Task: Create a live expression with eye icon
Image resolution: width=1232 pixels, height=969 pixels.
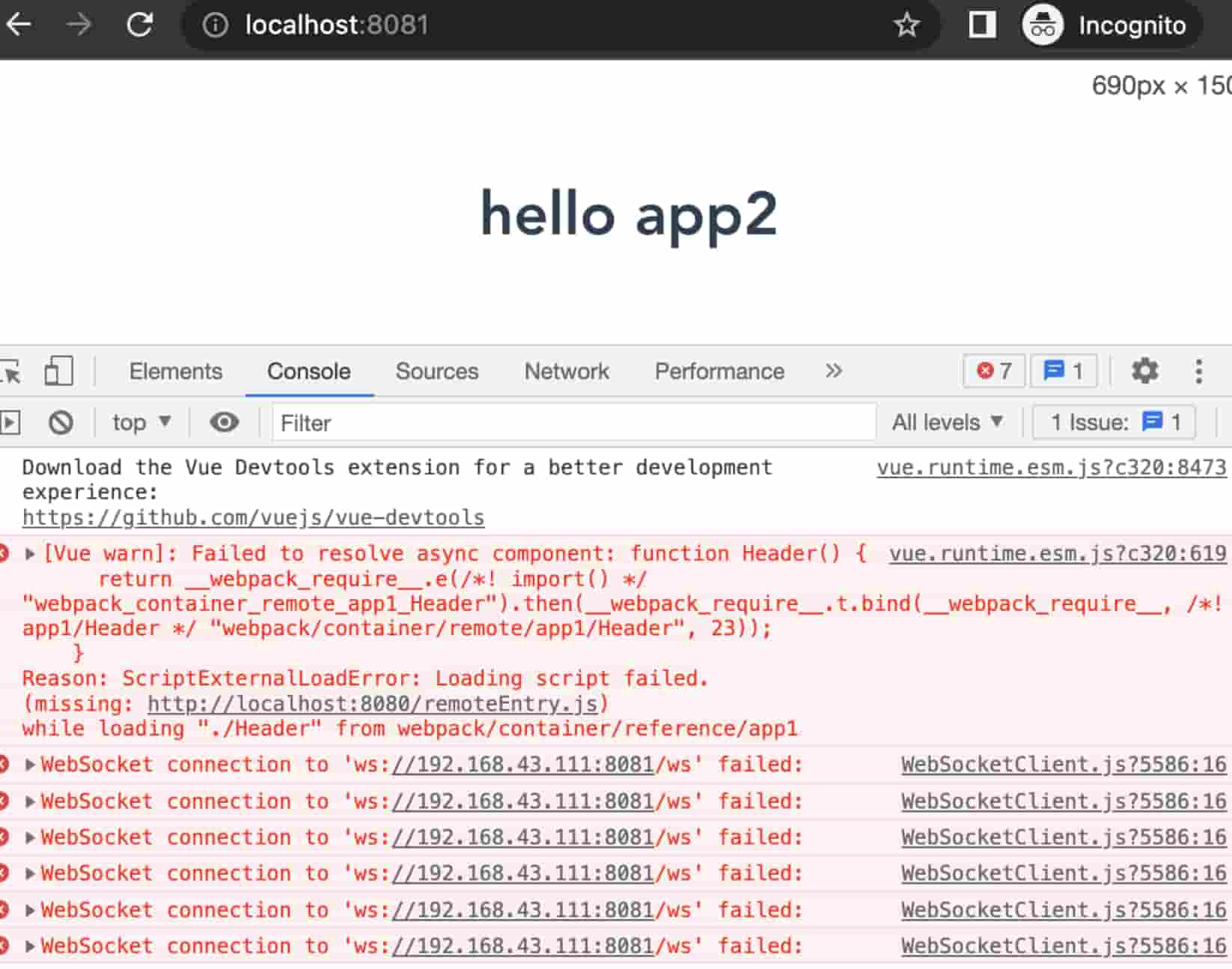Action: pos(224,423)
